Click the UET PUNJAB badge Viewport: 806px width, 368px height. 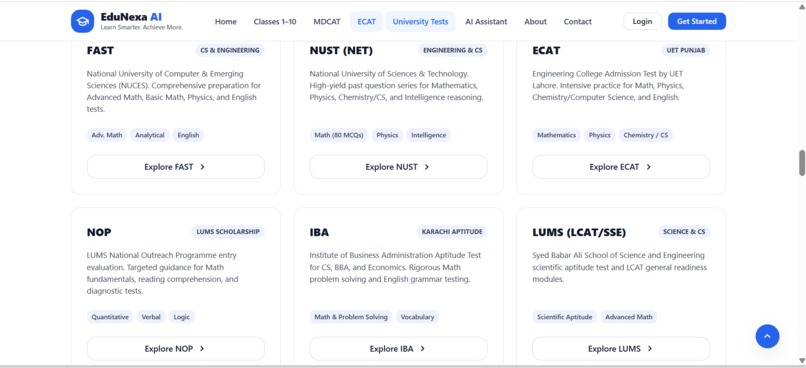[686, 50]
